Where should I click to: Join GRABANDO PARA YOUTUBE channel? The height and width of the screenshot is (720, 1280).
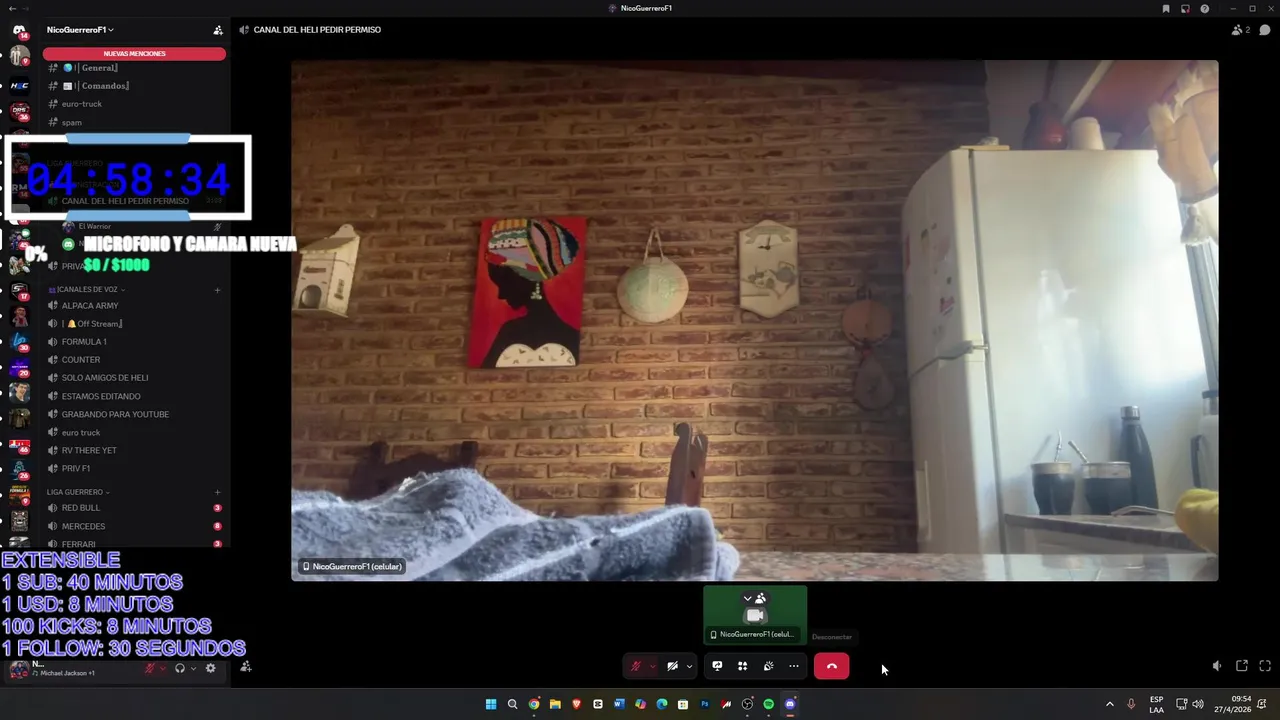pos(134,414)
